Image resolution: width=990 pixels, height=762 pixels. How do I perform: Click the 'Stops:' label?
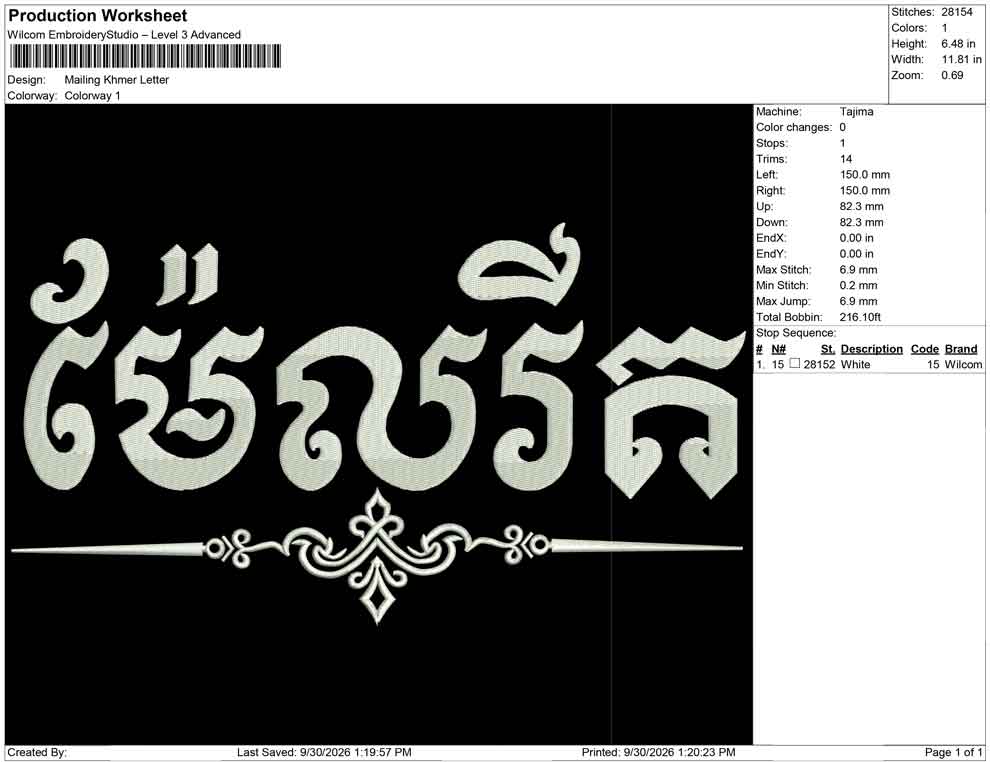pyautogui.click(x=772, y=143)
